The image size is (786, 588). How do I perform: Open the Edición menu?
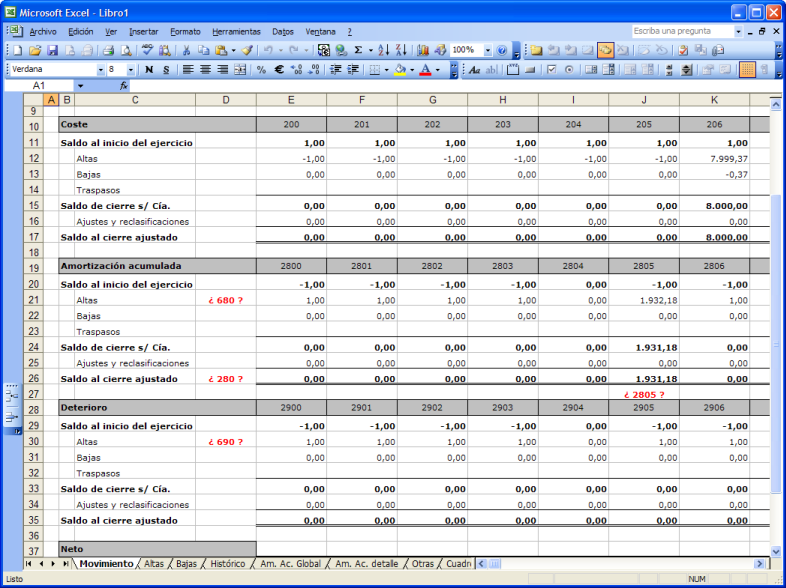pos(81,32)
